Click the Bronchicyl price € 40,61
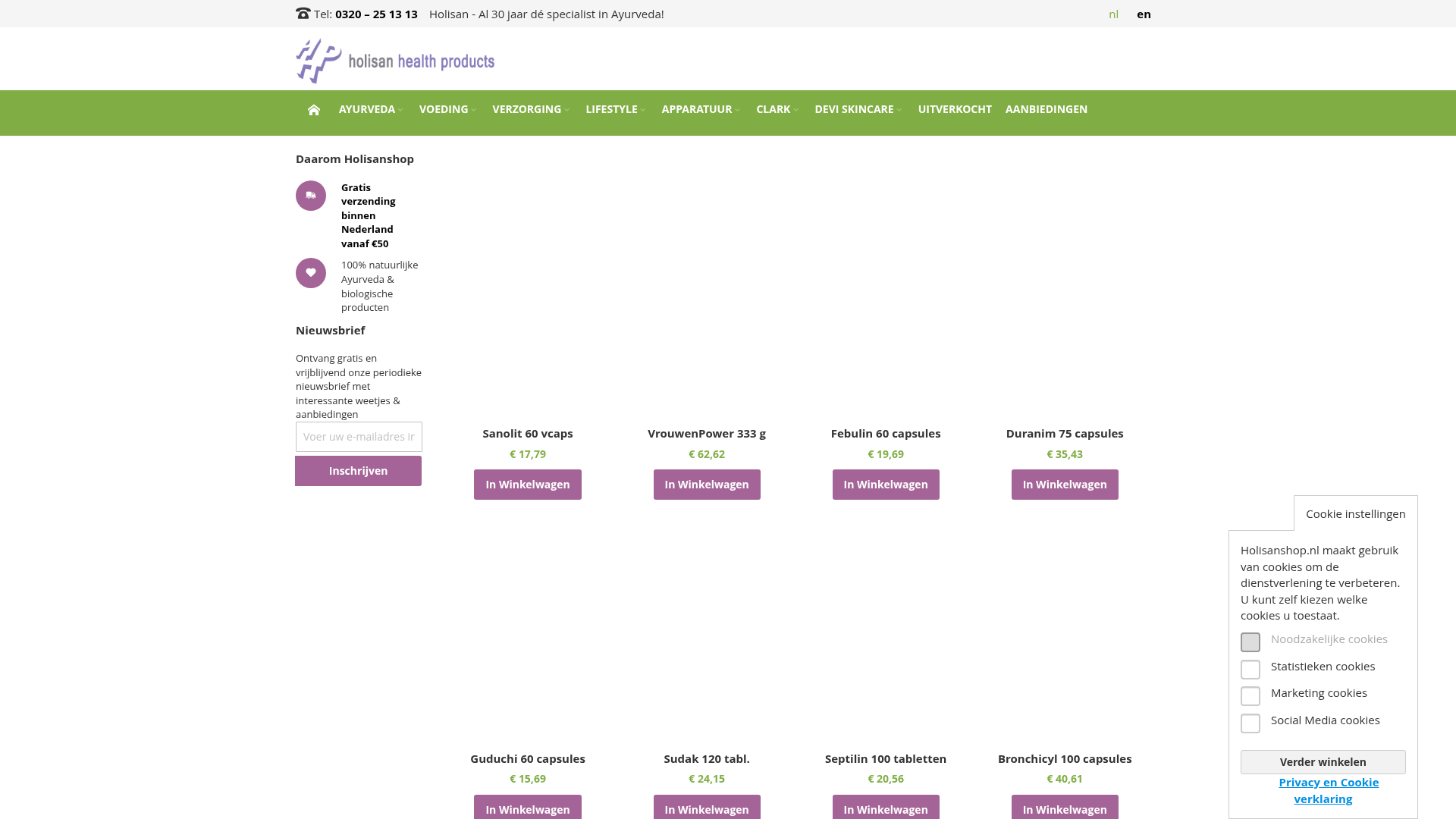Screen dimensions: 1456x819 (x=1065, y=779)
